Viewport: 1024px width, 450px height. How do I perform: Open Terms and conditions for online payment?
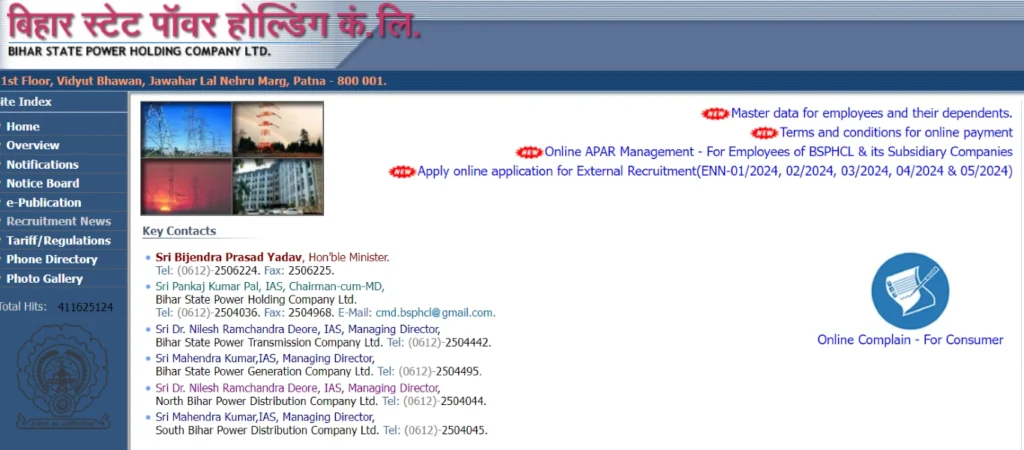point(896,133)
